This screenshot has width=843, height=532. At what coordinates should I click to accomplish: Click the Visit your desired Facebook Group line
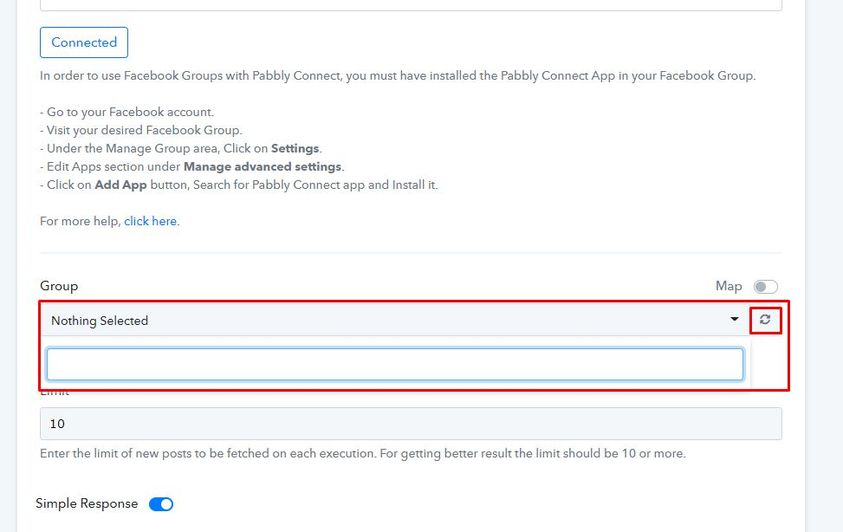(141, 130)
